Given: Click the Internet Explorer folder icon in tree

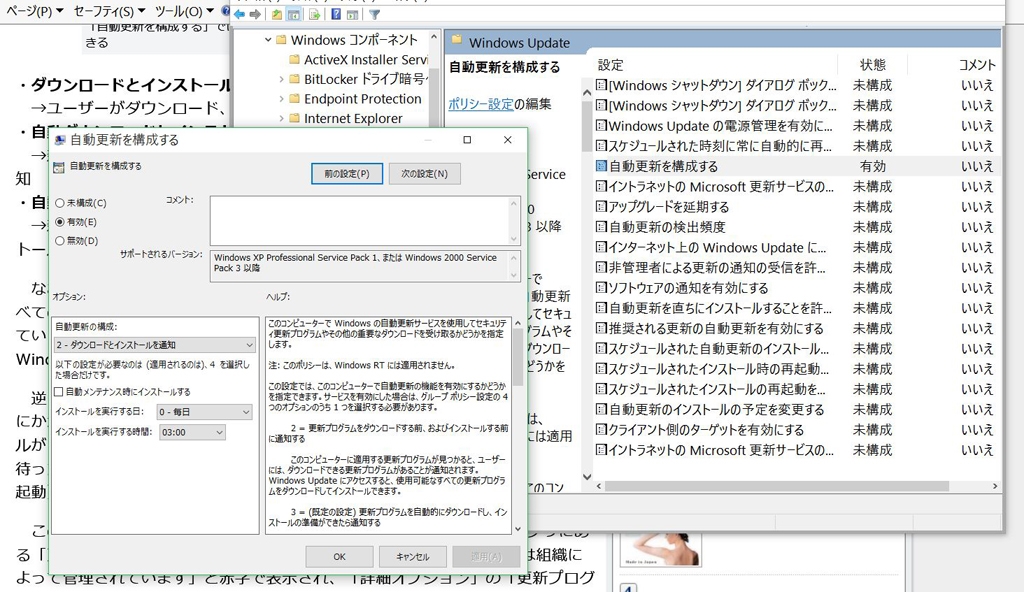Looking at the screenshot, I should [x=295, y=118].
